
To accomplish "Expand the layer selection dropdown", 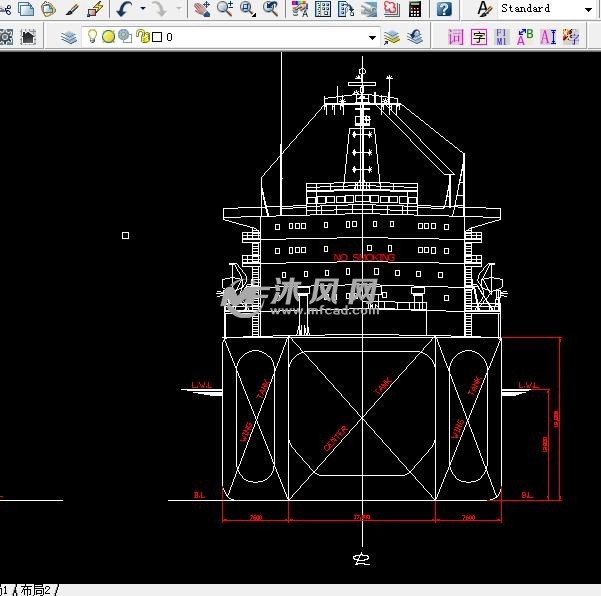I will coord(372,37).
